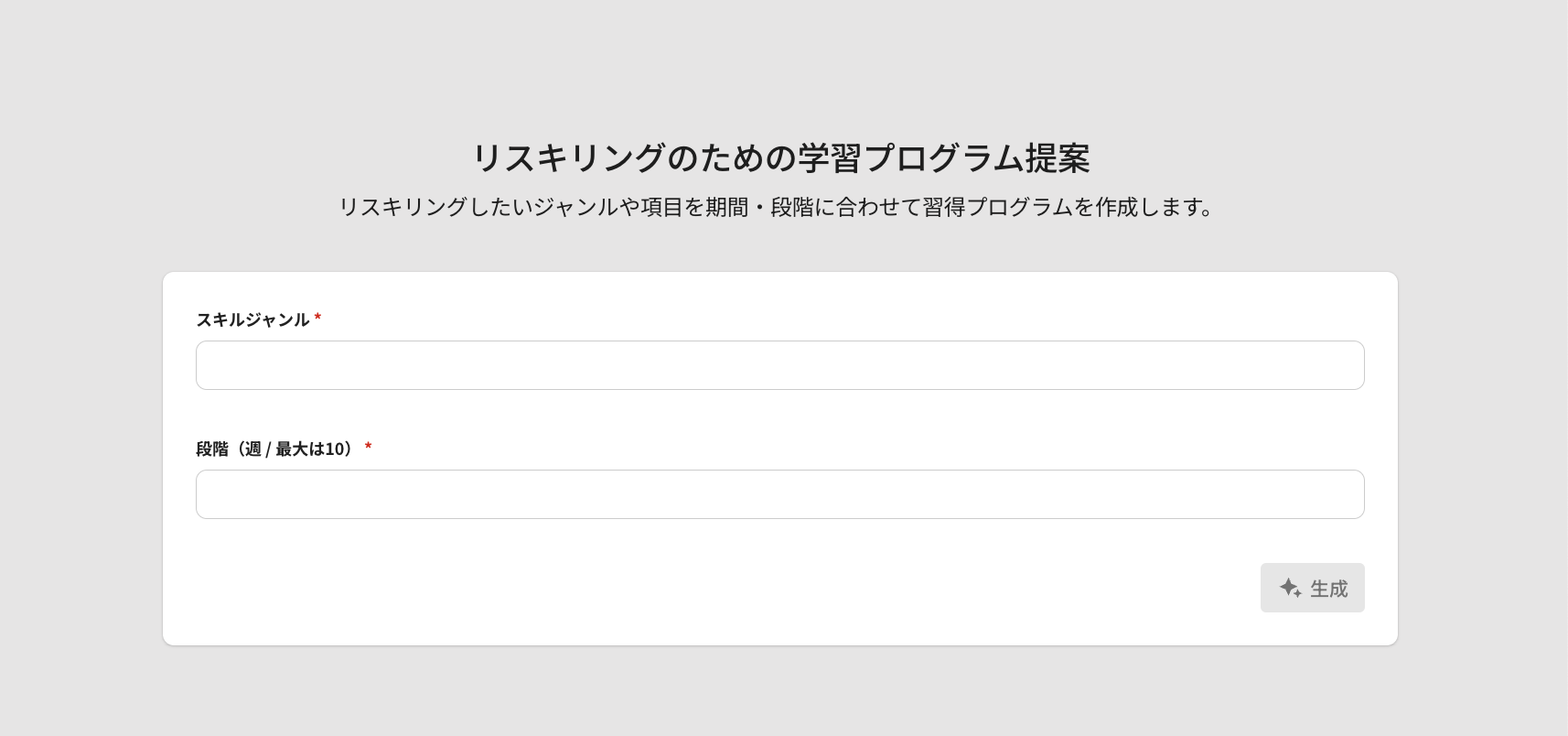This screenshot has height=736, width=1568.
Task: Click the 段階（週 / 最大は10）label
Action: pos(274,449)
